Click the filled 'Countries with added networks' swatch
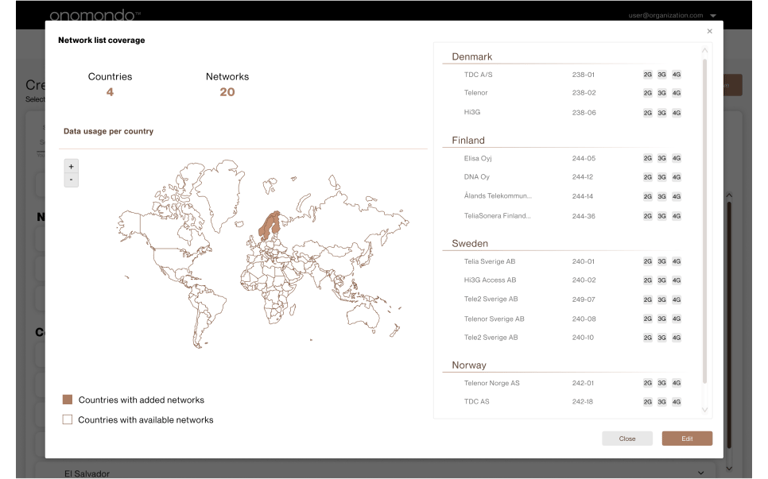This screenshot has width=768, height=479. pyautogui.click(x=67, y=400)
